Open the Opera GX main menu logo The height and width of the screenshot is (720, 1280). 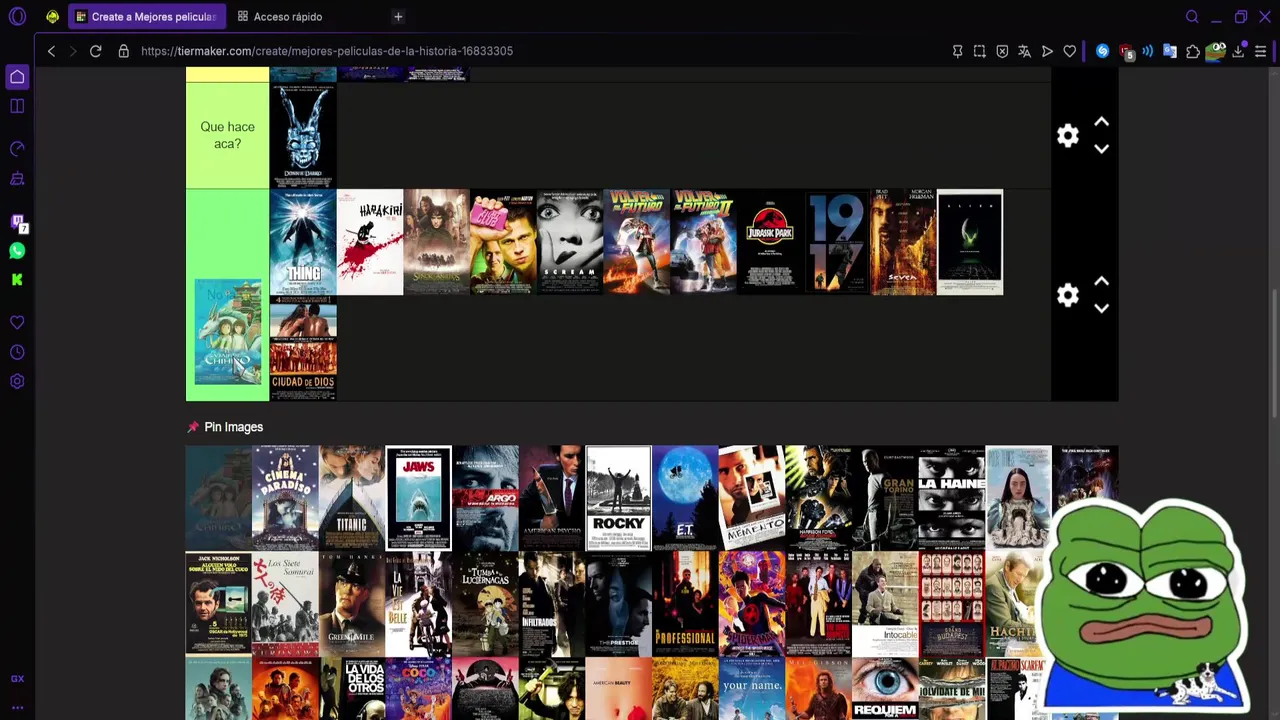[17, 17]
